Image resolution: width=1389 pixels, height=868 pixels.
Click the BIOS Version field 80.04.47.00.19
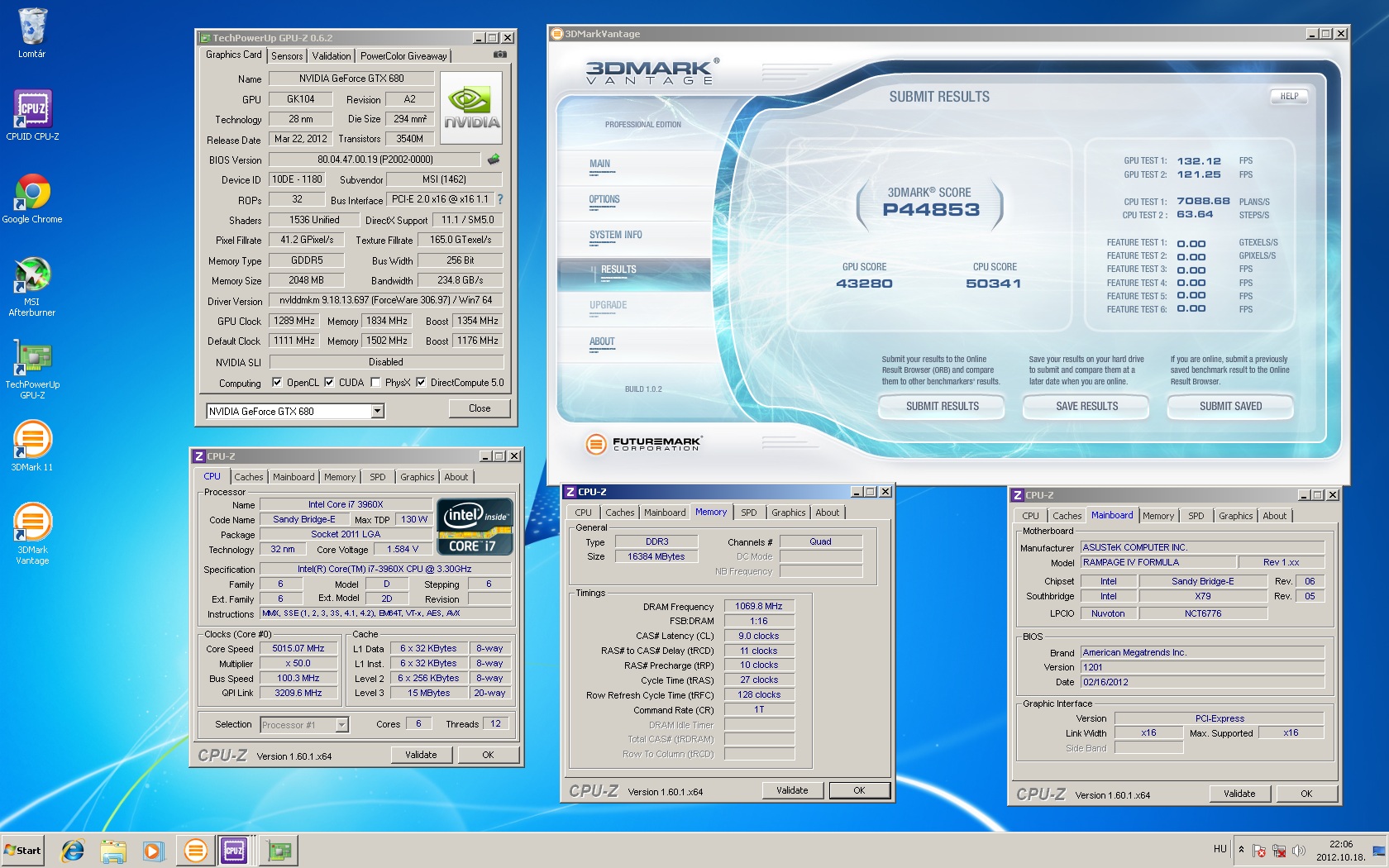coord(375,160)
